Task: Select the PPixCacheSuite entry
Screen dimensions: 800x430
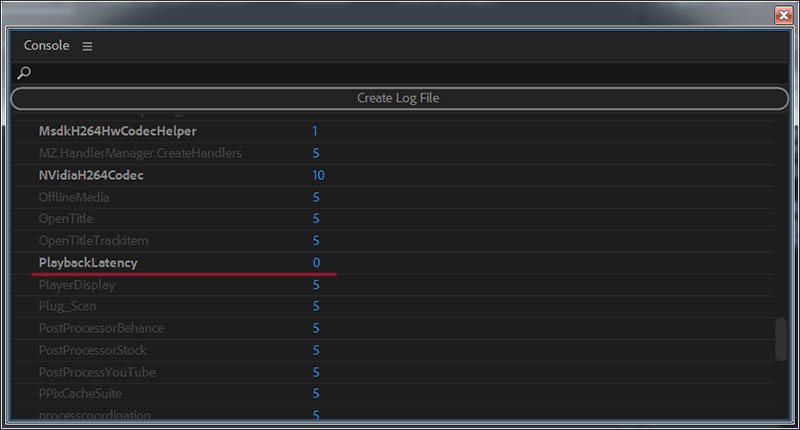Action: pos(80,393)
